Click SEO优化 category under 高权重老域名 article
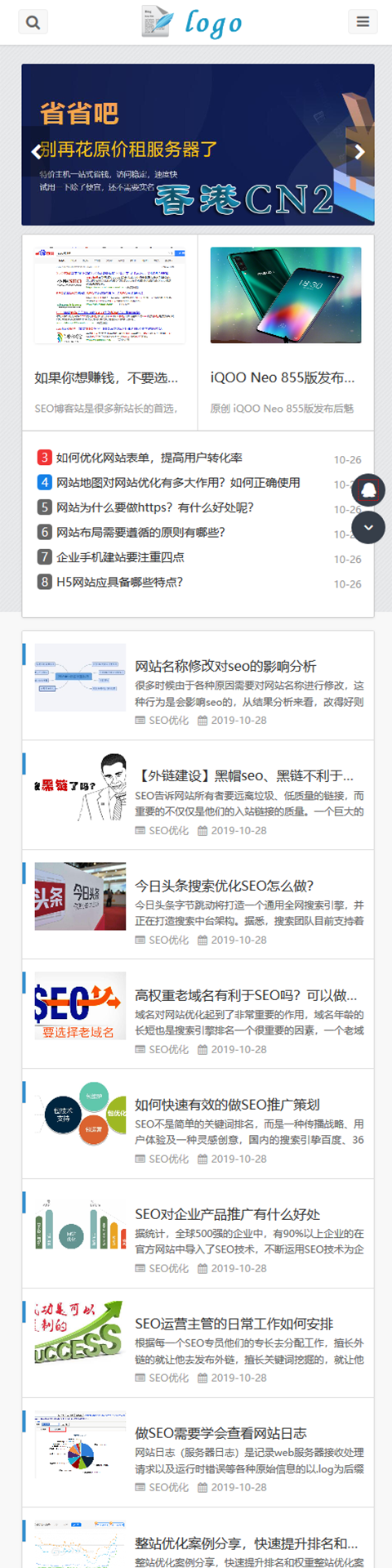Viewport: 392px width, 1568px height. point(168,1049)
